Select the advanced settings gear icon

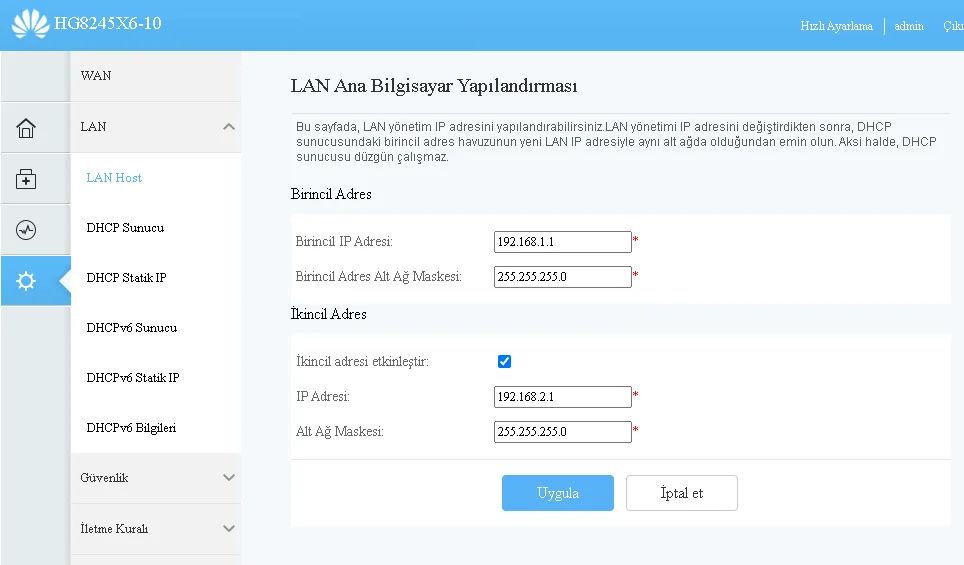click(x=26, y=281)
